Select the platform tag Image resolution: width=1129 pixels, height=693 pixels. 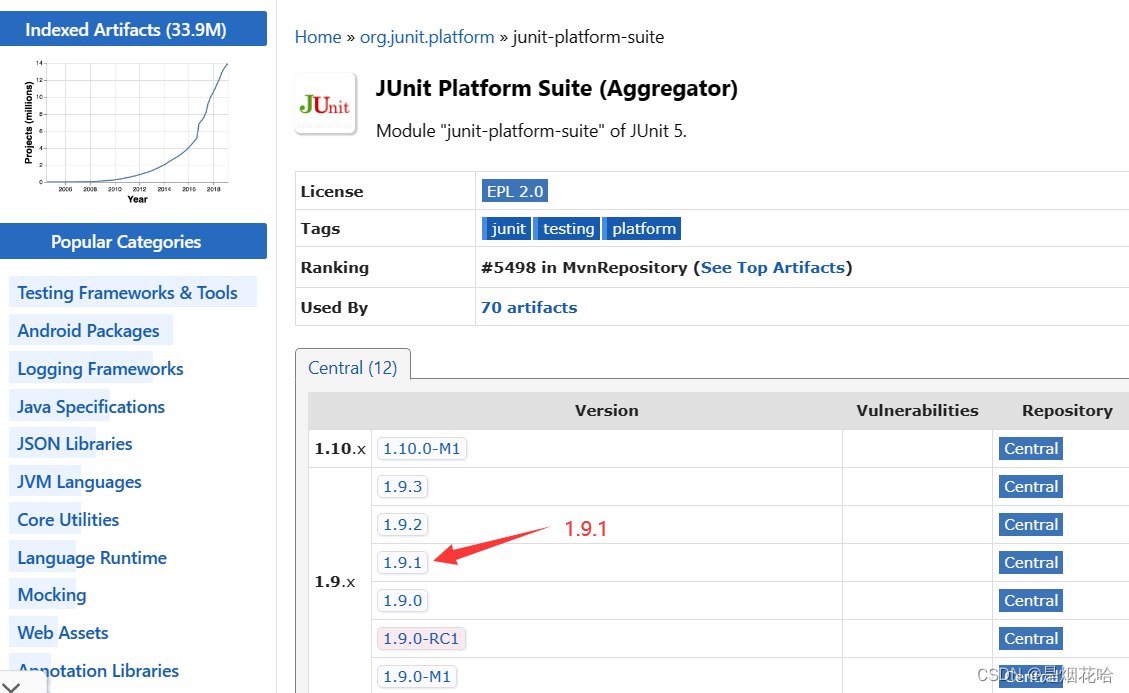642,229
